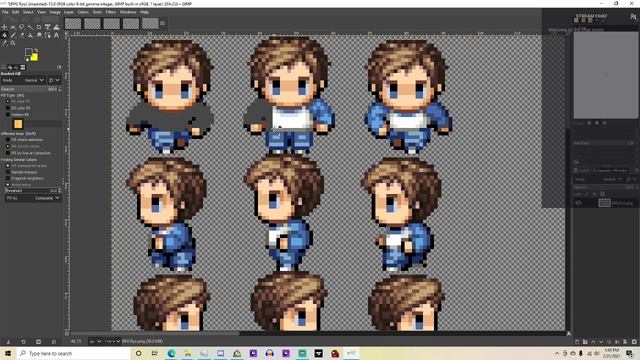Open the Windows Start menu
The height and width of the screenshot is (360, 640).
pyautogui.click(x=8, y=353)
